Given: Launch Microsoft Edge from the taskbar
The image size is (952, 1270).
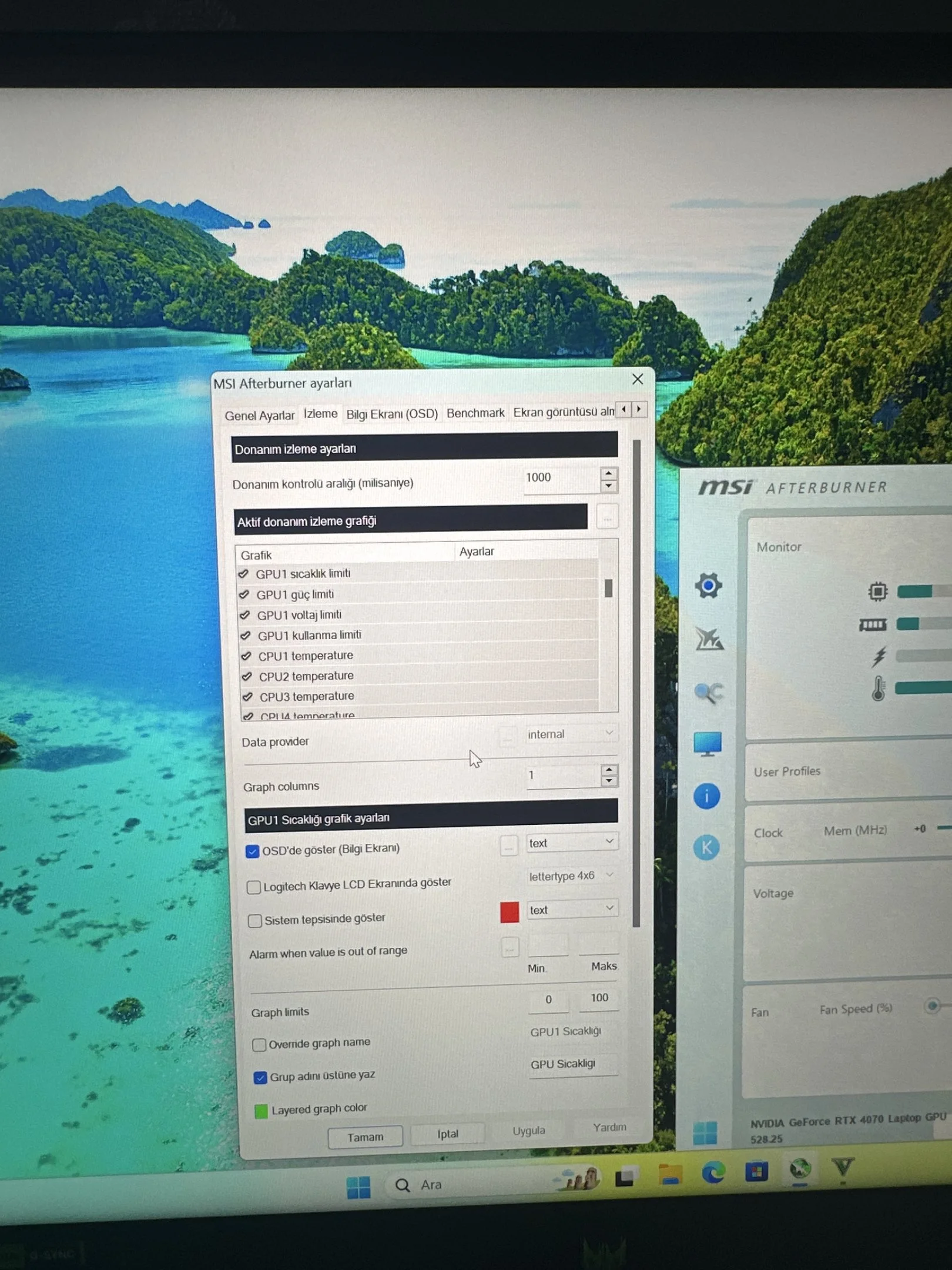Looking at the screenshot, I should pyautogui.click(x=713, y=1174).
